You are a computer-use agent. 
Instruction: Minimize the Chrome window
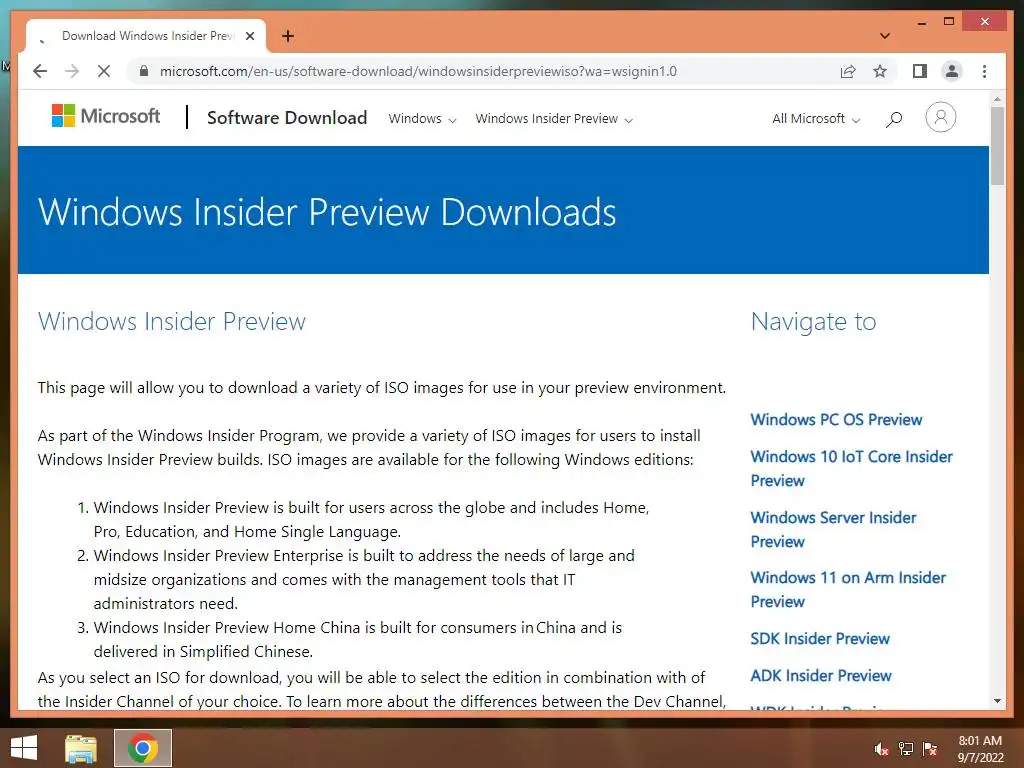pyautogui.click(x=922, y=22)
